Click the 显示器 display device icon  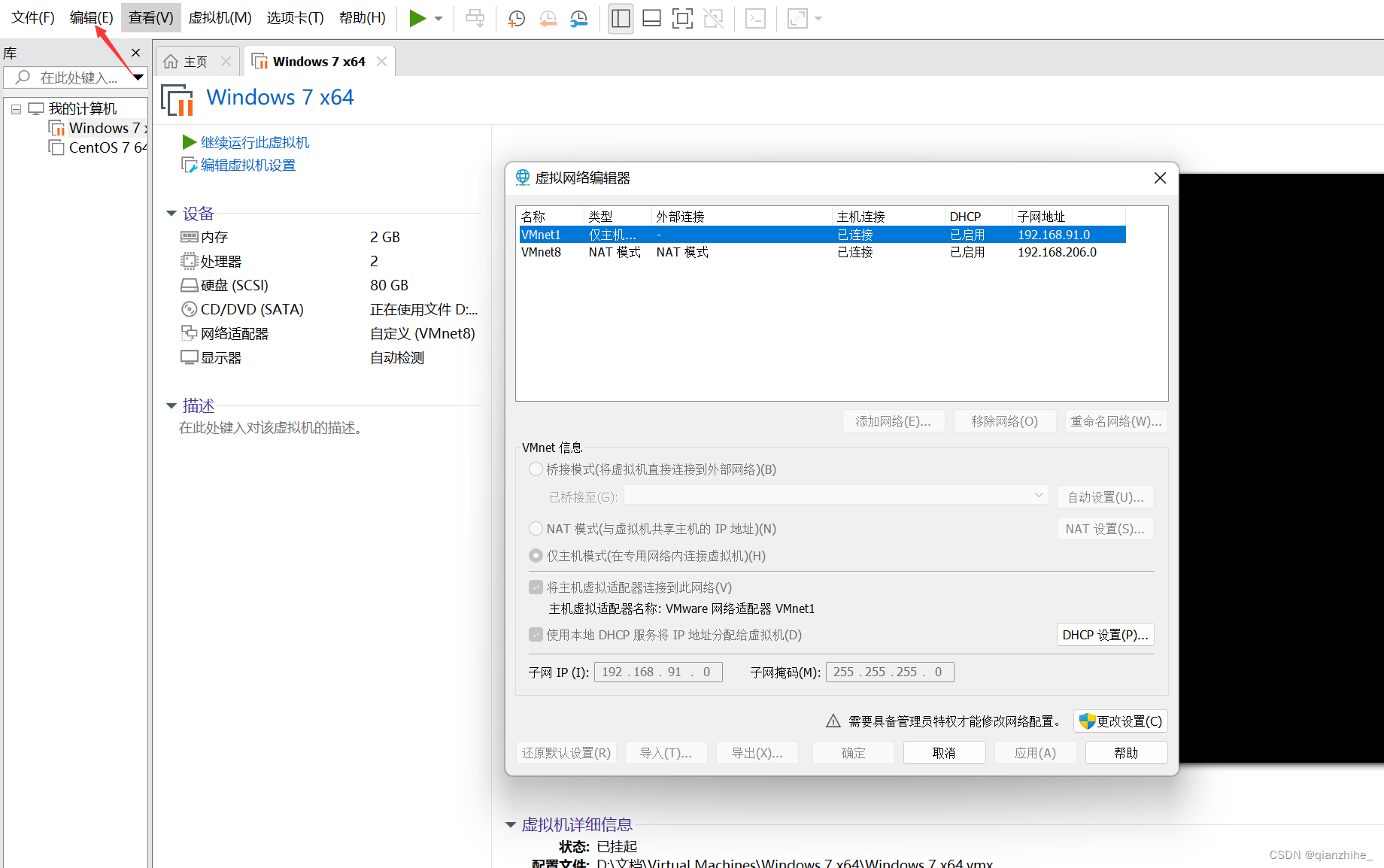point(189,357)
